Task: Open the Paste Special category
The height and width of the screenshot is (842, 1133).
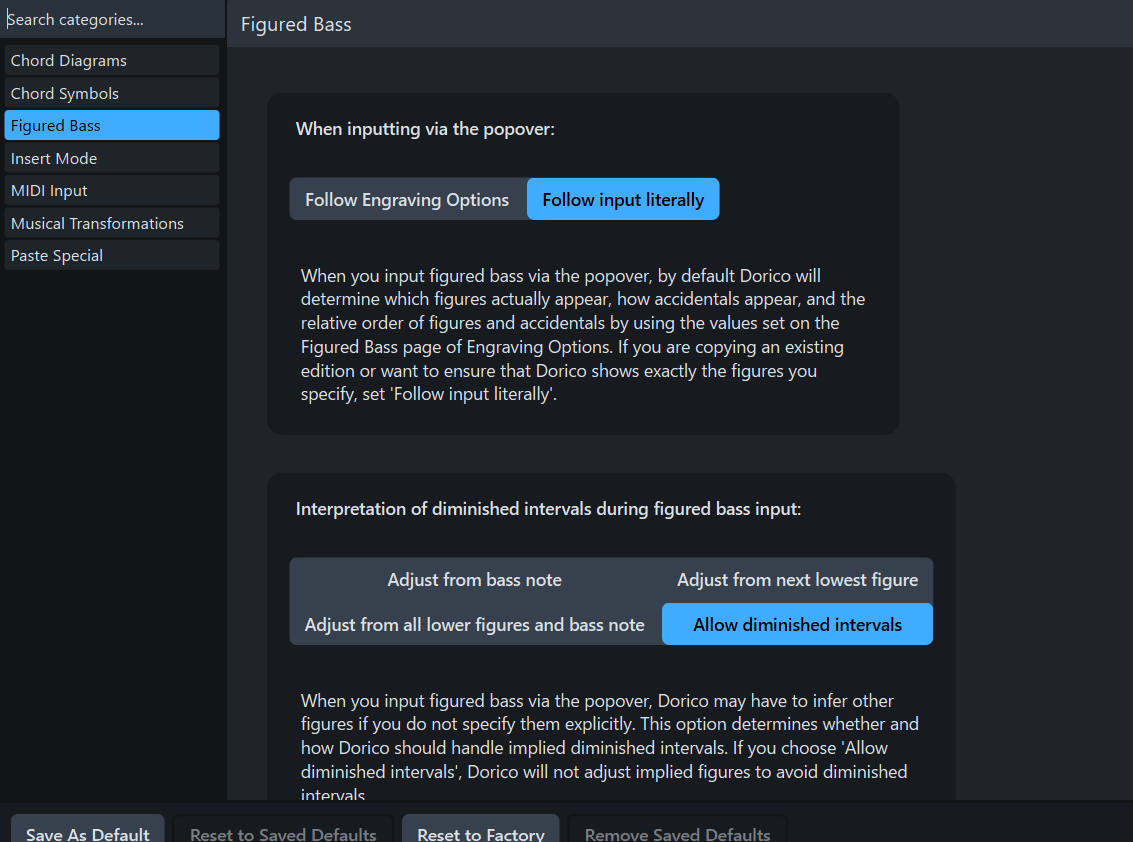Action: [x=112, y=256]
